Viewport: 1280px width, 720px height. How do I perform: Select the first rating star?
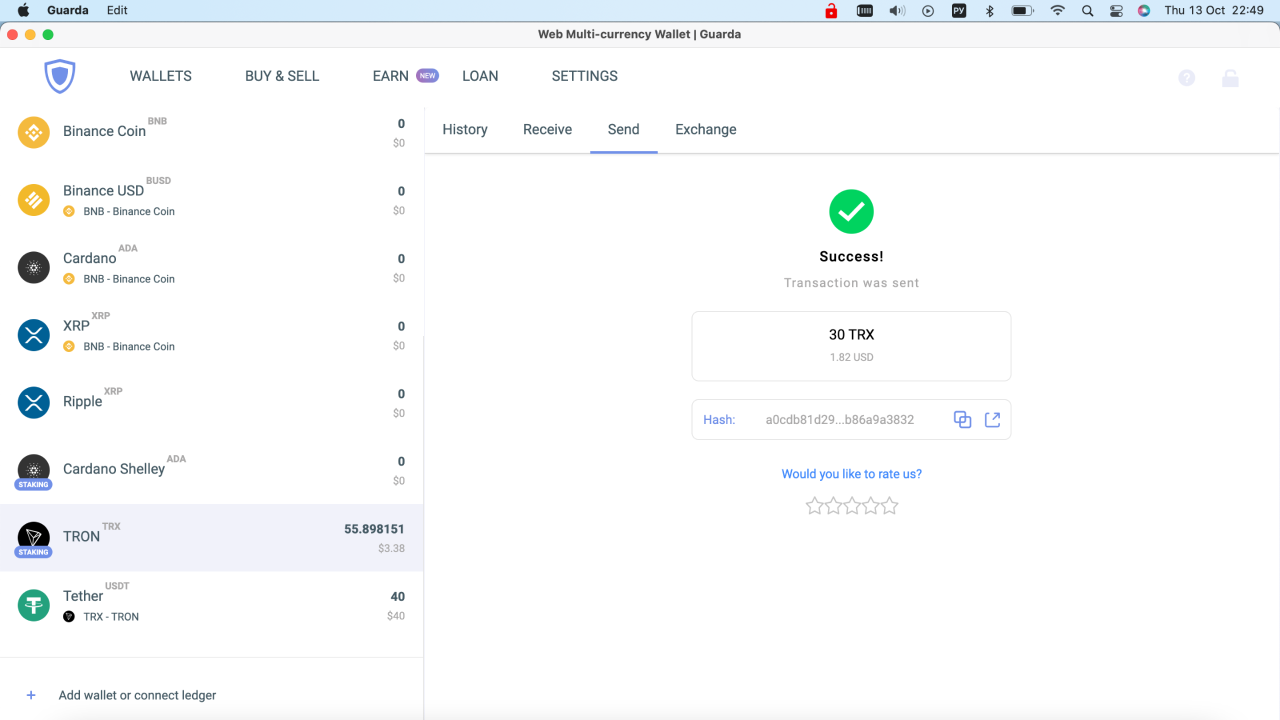tap(815, 506)
